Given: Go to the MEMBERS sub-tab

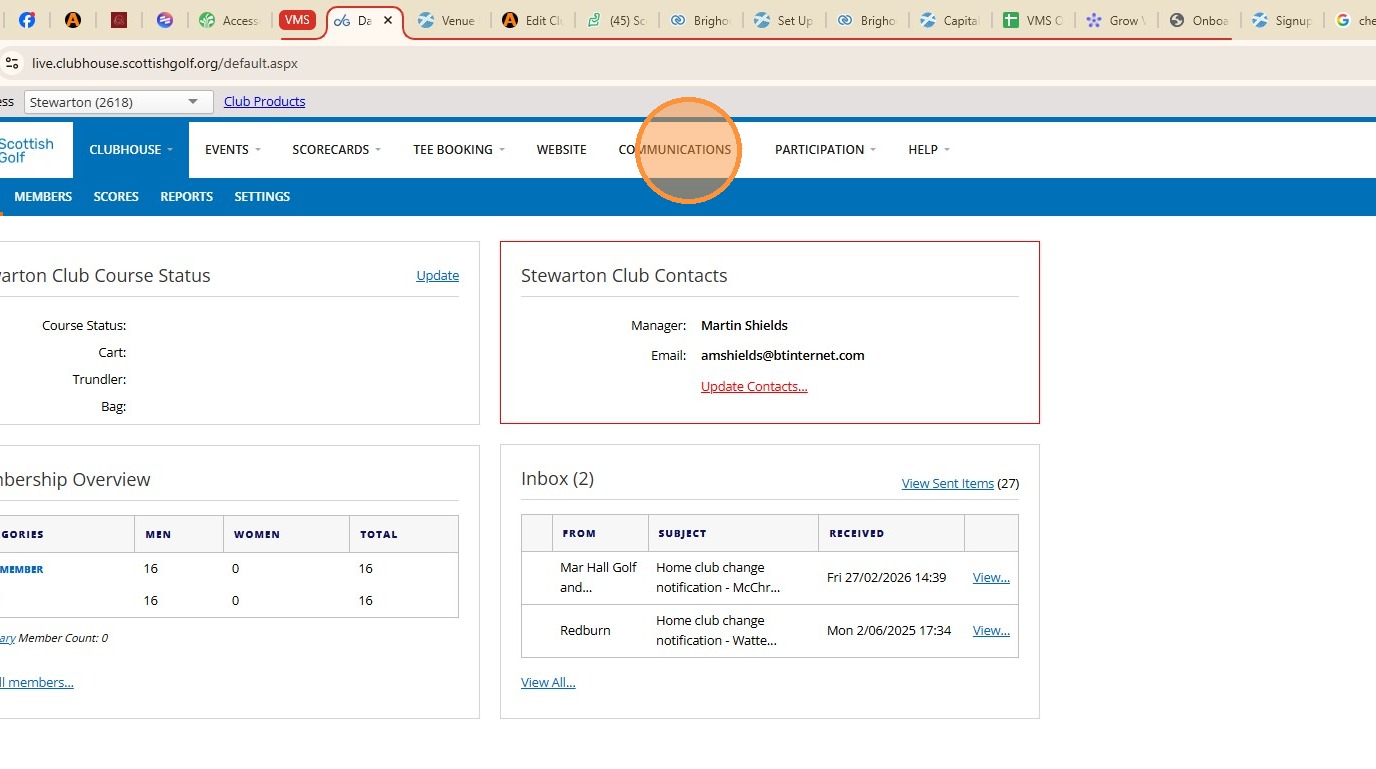Looking at the screenshot, I should (43, 197).
